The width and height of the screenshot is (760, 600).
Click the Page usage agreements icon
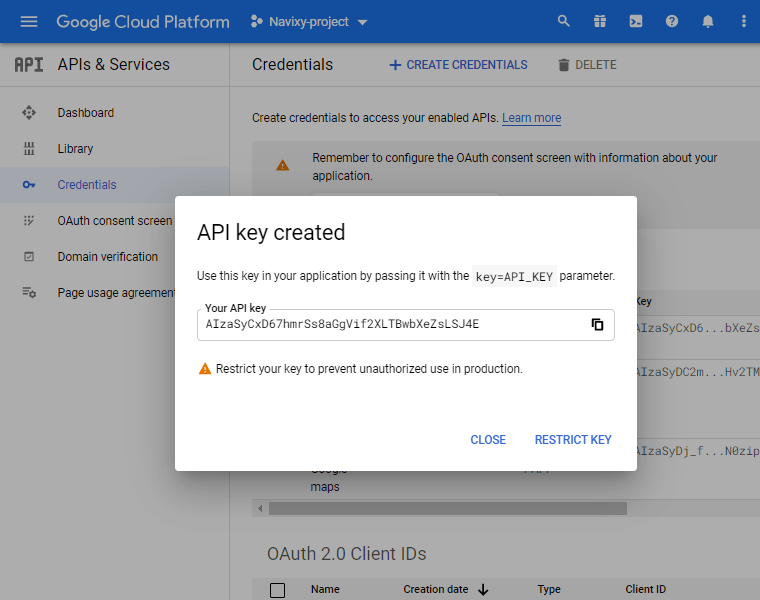pos(29,292)
